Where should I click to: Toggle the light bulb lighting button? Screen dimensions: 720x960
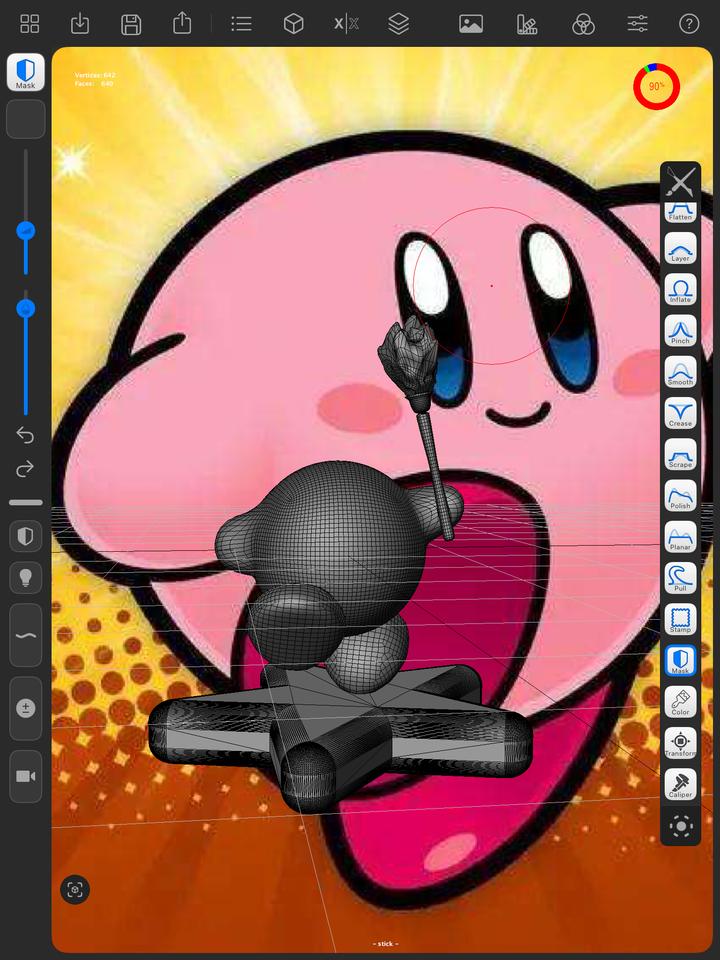[26, 578]
